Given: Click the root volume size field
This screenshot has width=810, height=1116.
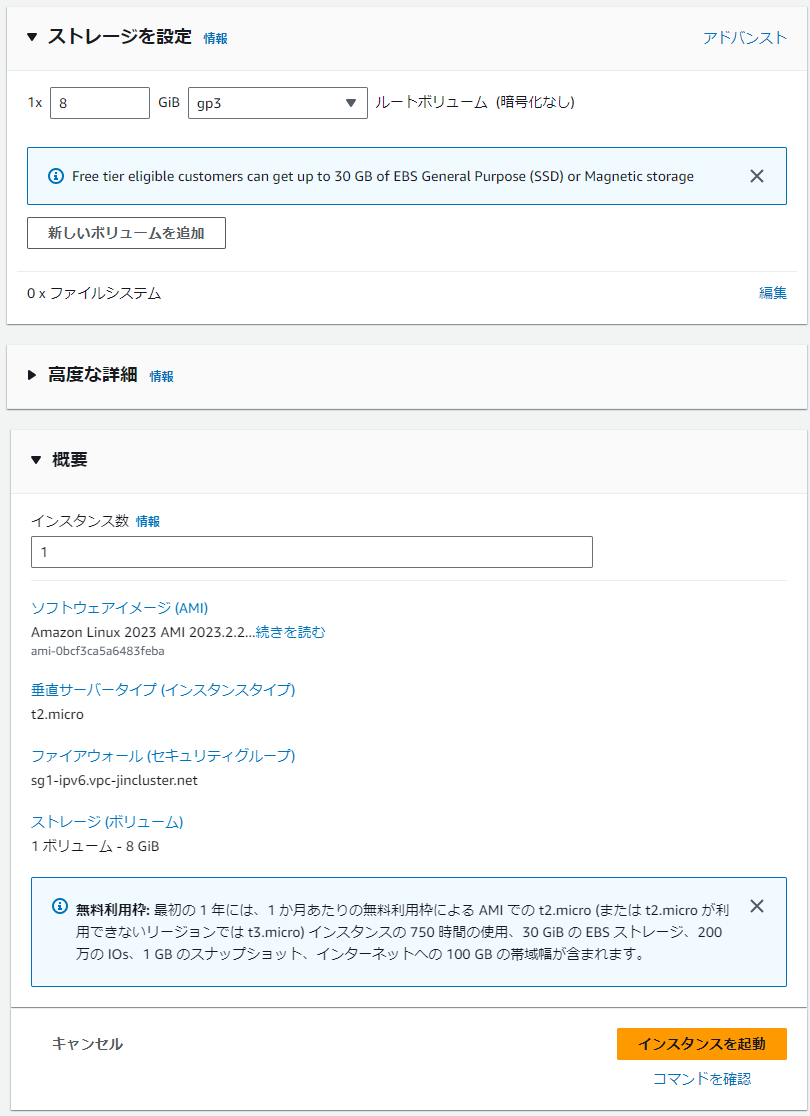Looking at the screenshot, I should click(x=99, y=103).
